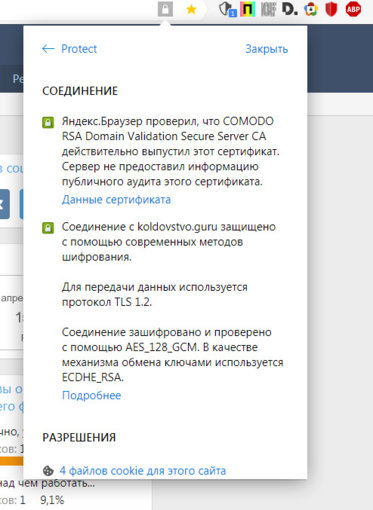
Task: Click the Подробнее link
Action: [x=91, y=395]
